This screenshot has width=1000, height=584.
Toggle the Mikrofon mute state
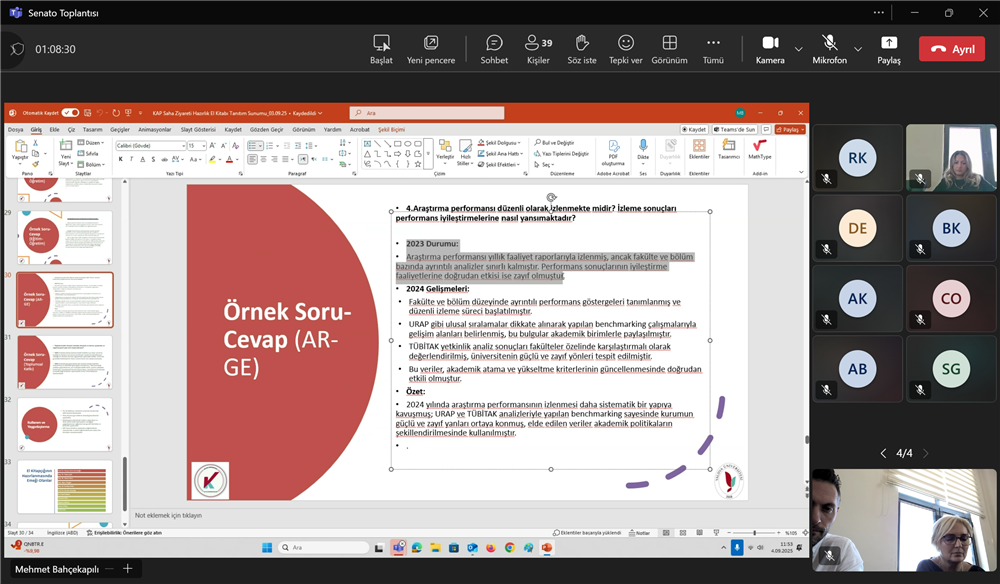click(x=829, y=50)
